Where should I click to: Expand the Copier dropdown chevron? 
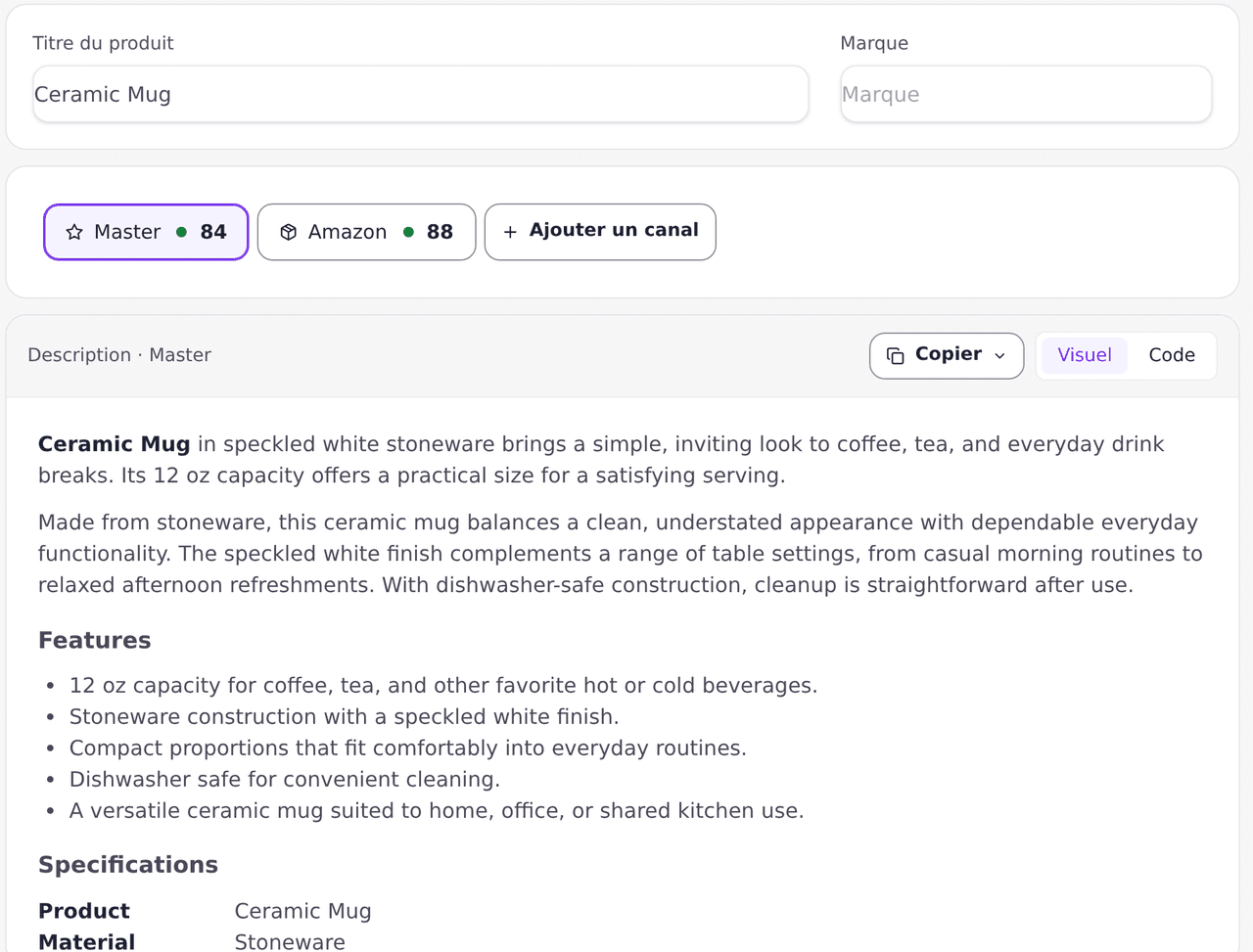pyautogui.click(x=999, y=355)
